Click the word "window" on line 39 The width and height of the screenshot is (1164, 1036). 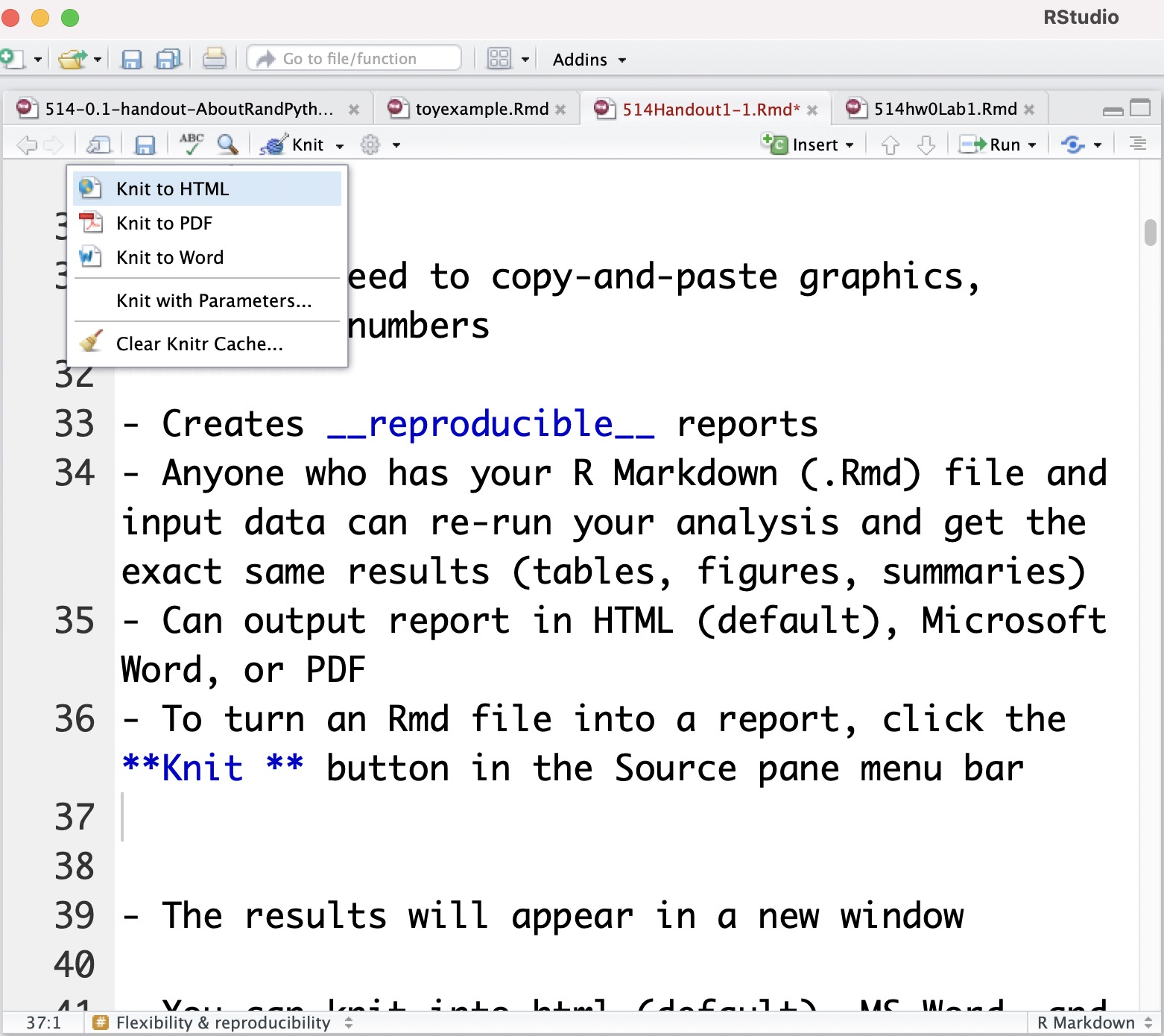pos(902,916)
